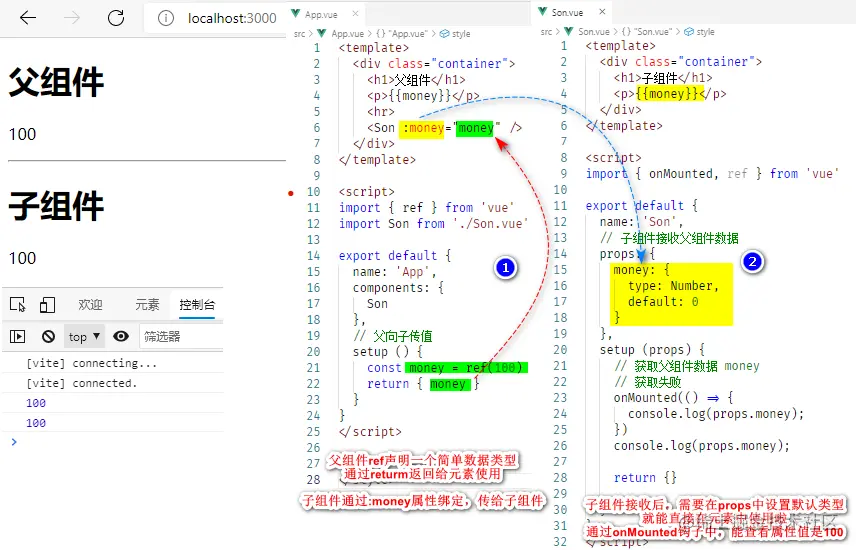Image resolution: width=856 pixels, height=550 pixels.
Task: Focus the 筛选器 filter field
Action: pyautogui.click(x=182, y=336)
